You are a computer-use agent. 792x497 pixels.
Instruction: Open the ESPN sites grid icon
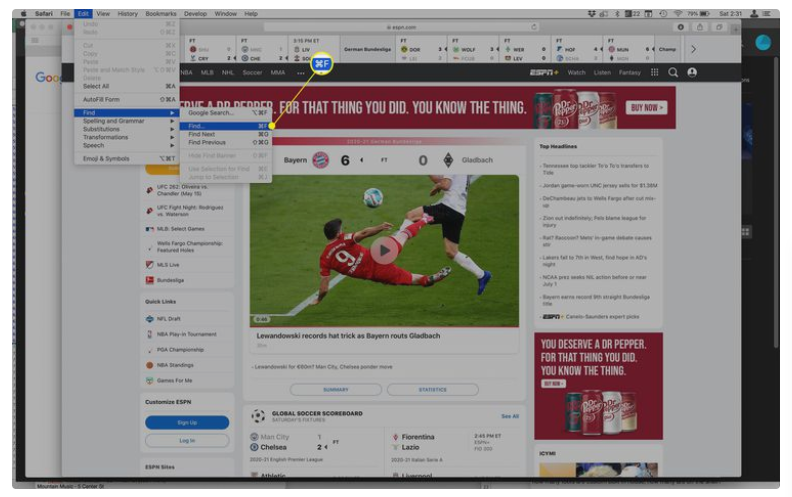click(655, 72)
